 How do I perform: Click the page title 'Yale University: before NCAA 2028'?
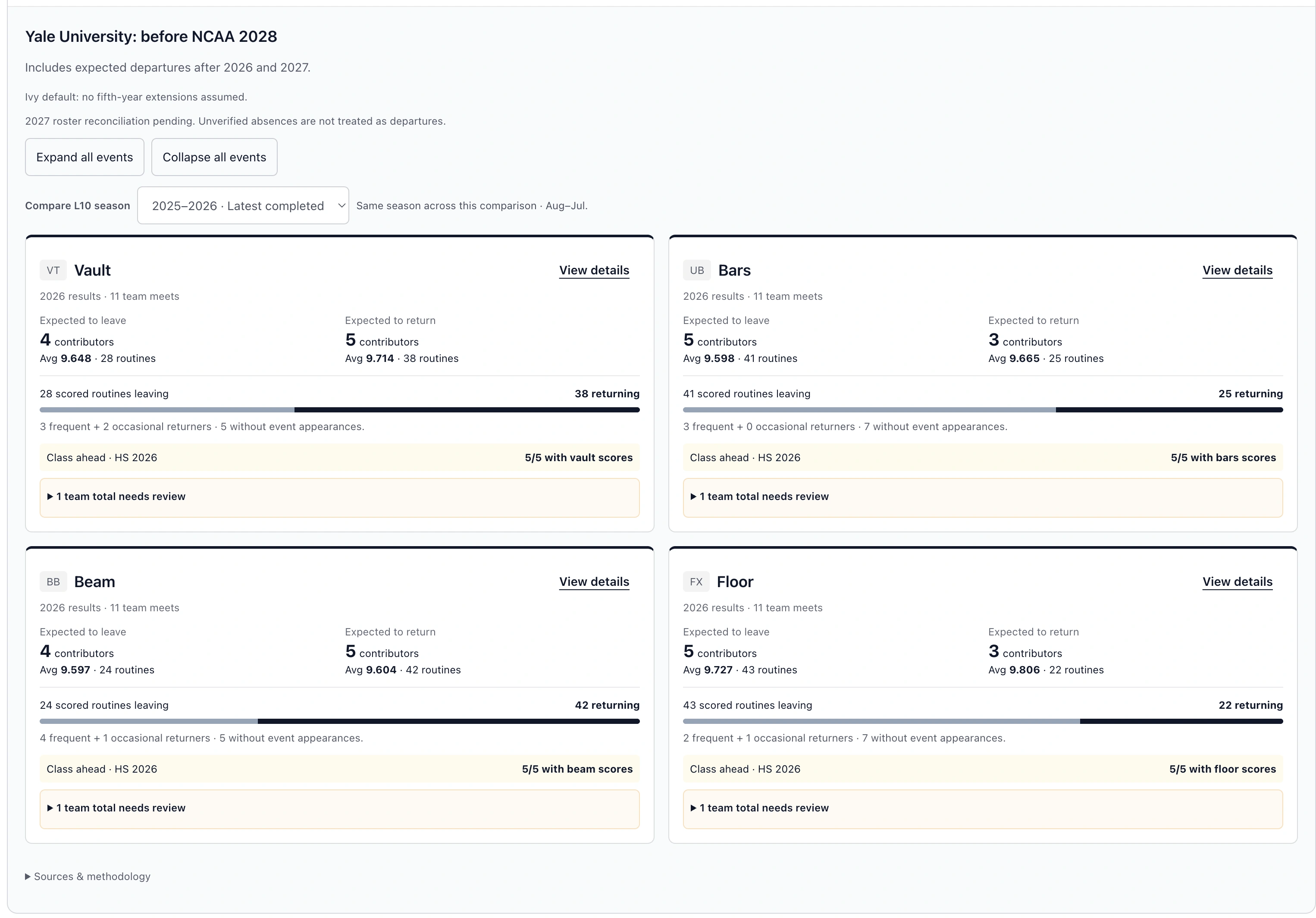(151, 36)
